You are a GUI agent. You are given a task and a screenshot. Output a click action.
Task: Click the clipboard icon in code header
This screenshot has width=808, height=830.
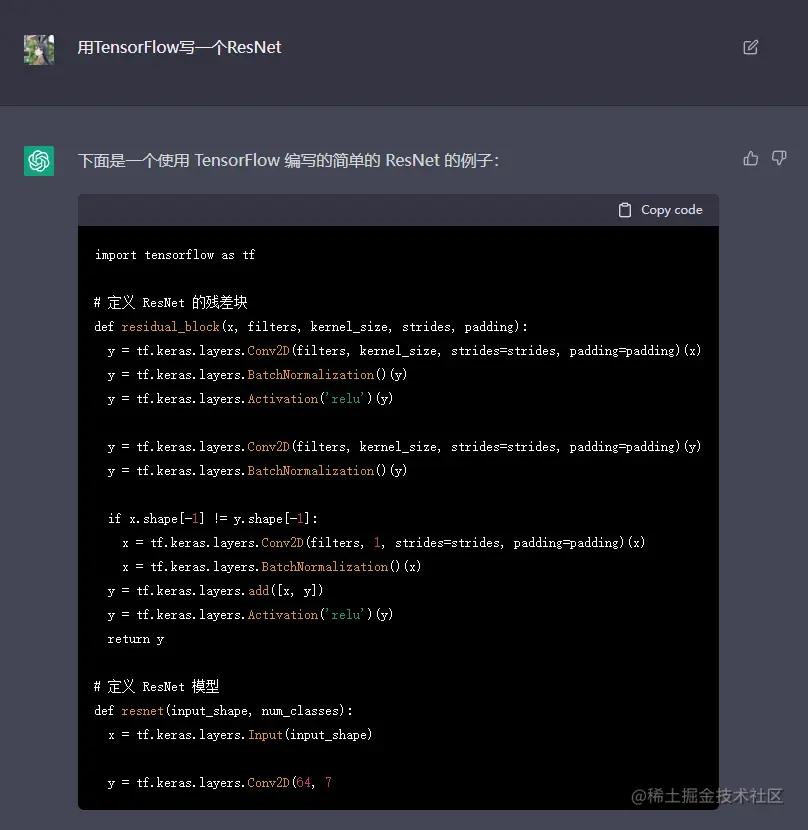[625, 210]
